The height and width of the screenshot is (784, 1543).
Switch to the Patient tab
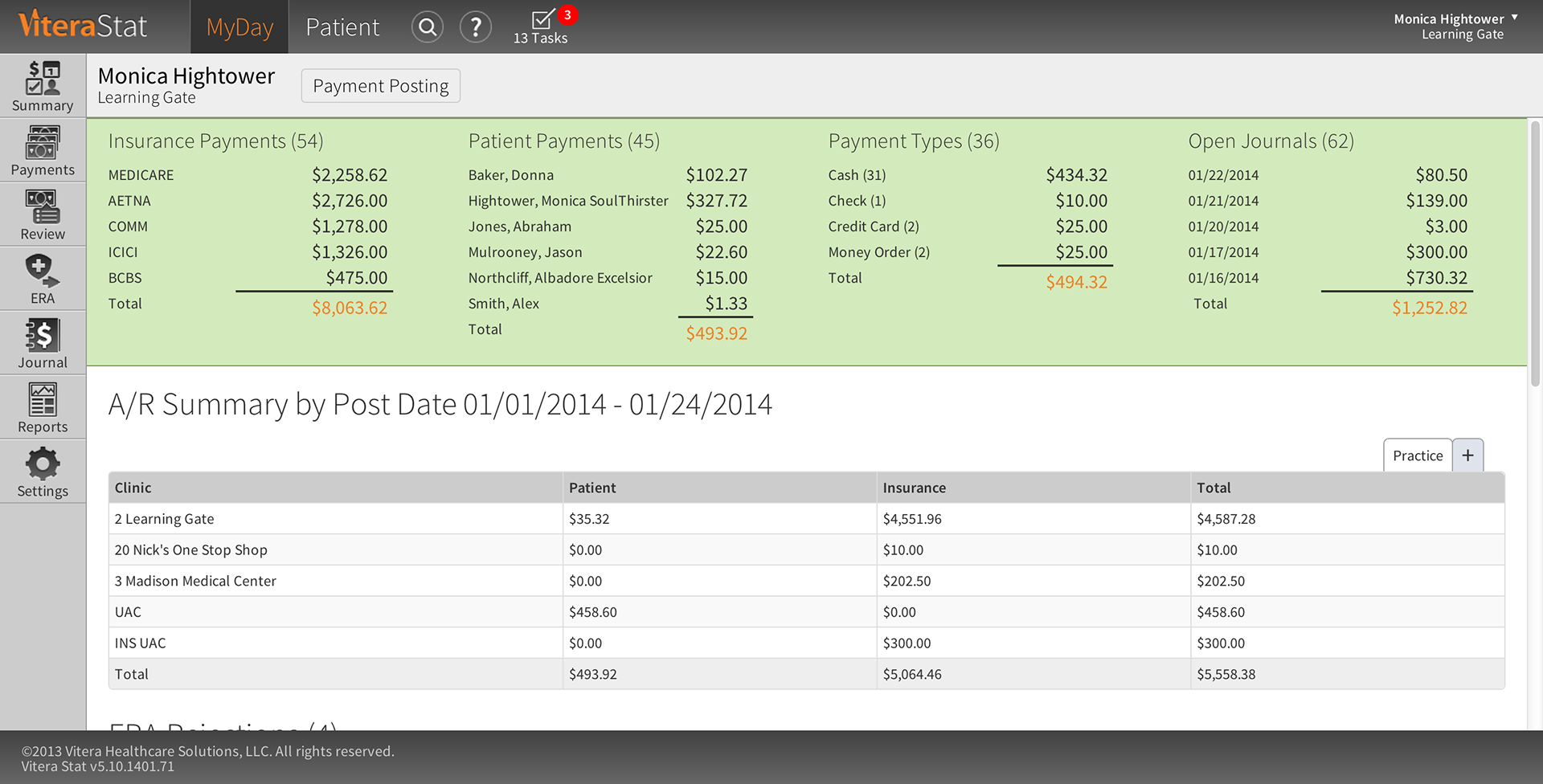(x=342, y=27)
